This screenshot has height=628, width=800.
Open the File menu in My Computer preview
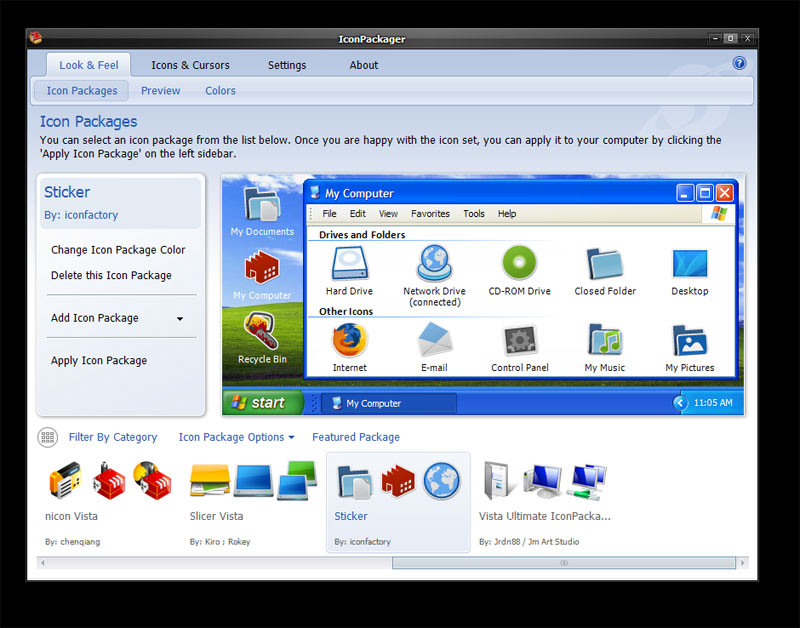tap(329, 214)
